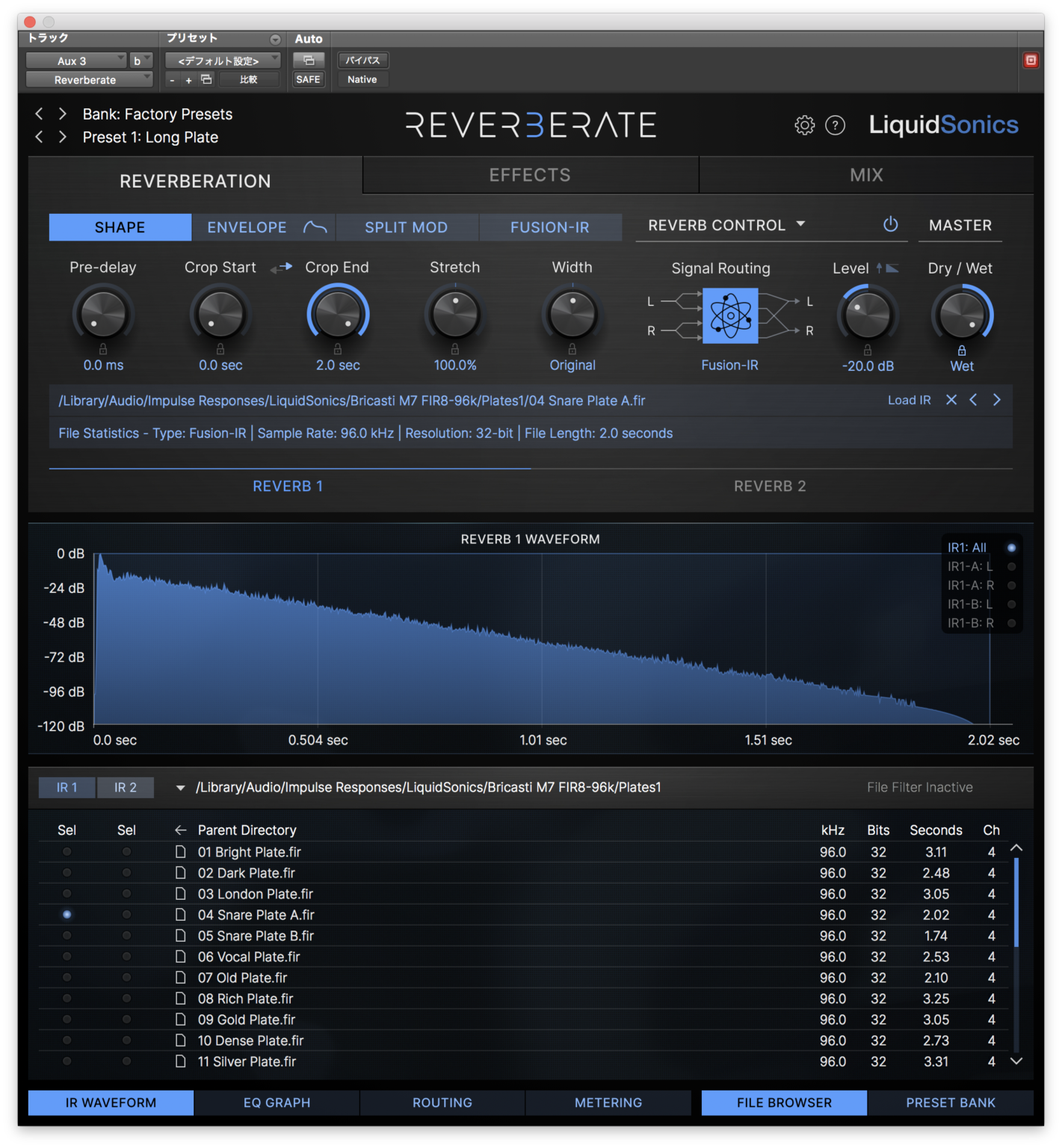Open the REVERB 2 tab
Viewport: 1062px width, 1148px height.
tap(769, 485)
